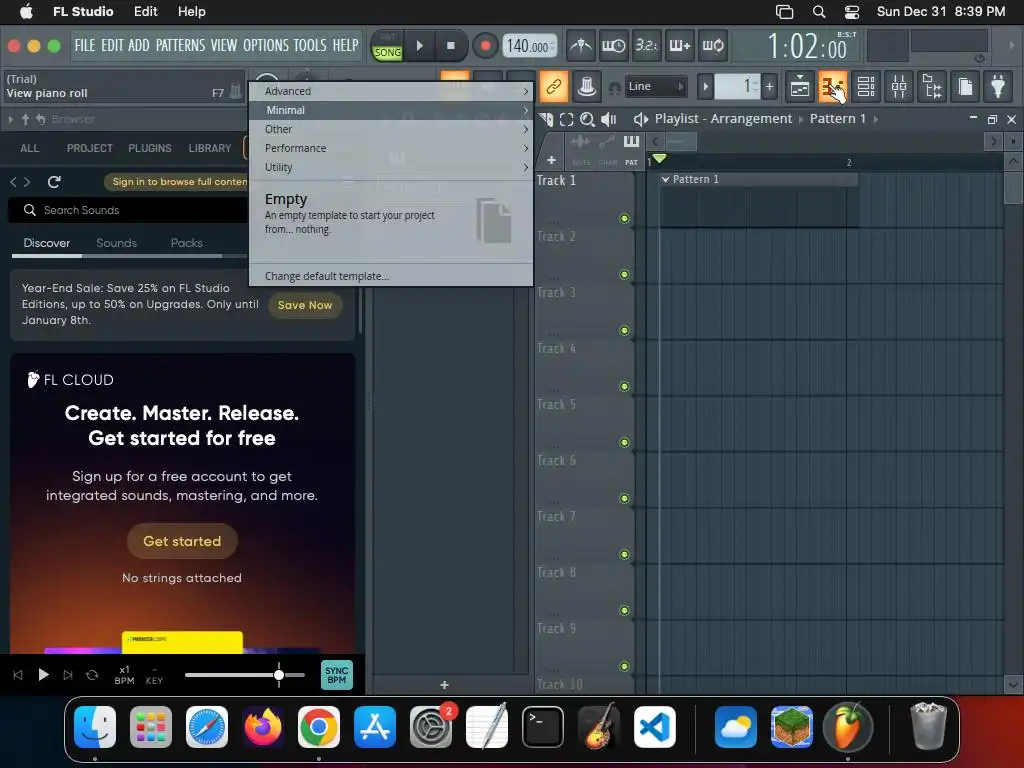
Task: Click the 140.000 tempo field
Action: click(530, 46)
